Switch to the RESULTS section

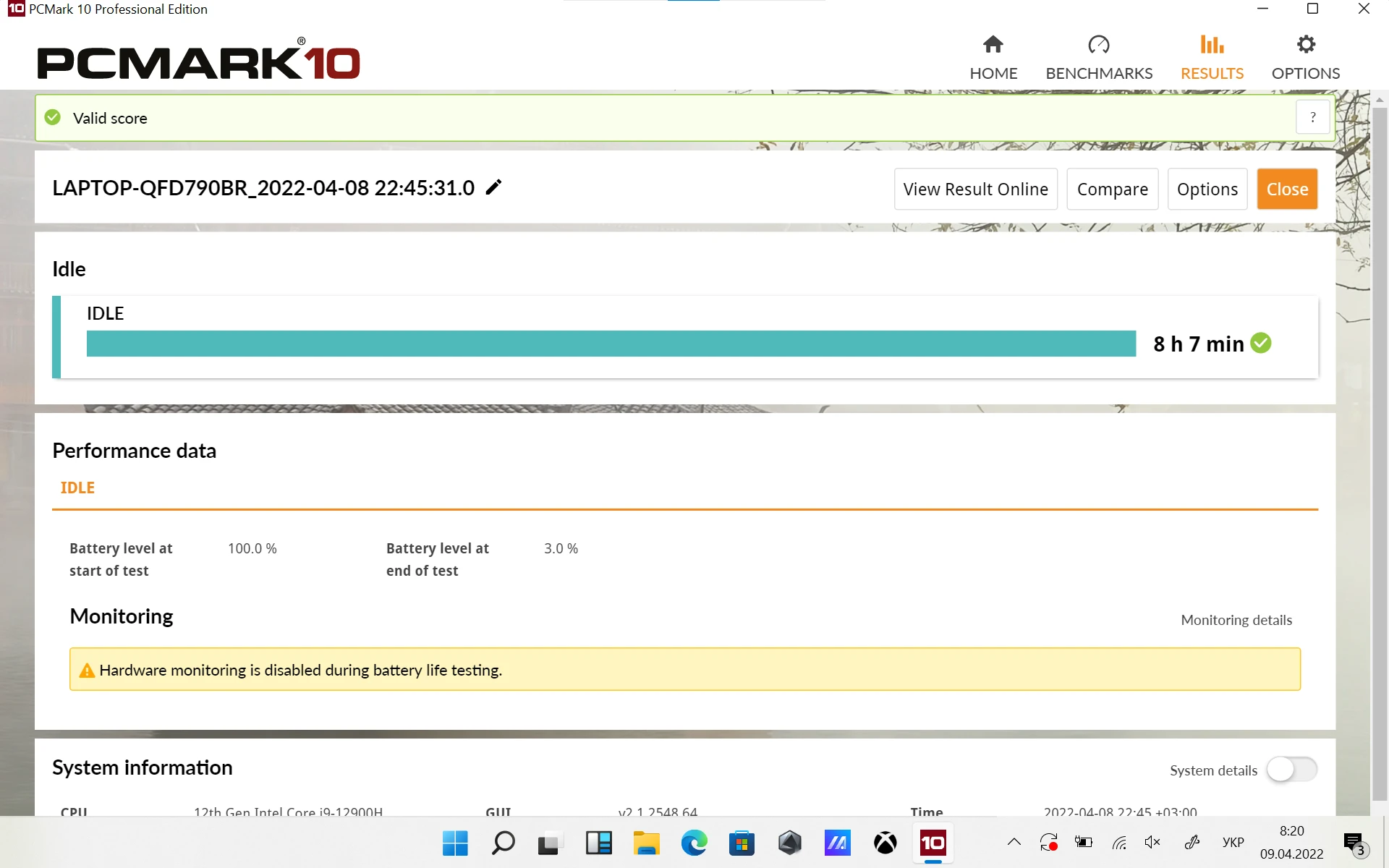[1212, 59]
